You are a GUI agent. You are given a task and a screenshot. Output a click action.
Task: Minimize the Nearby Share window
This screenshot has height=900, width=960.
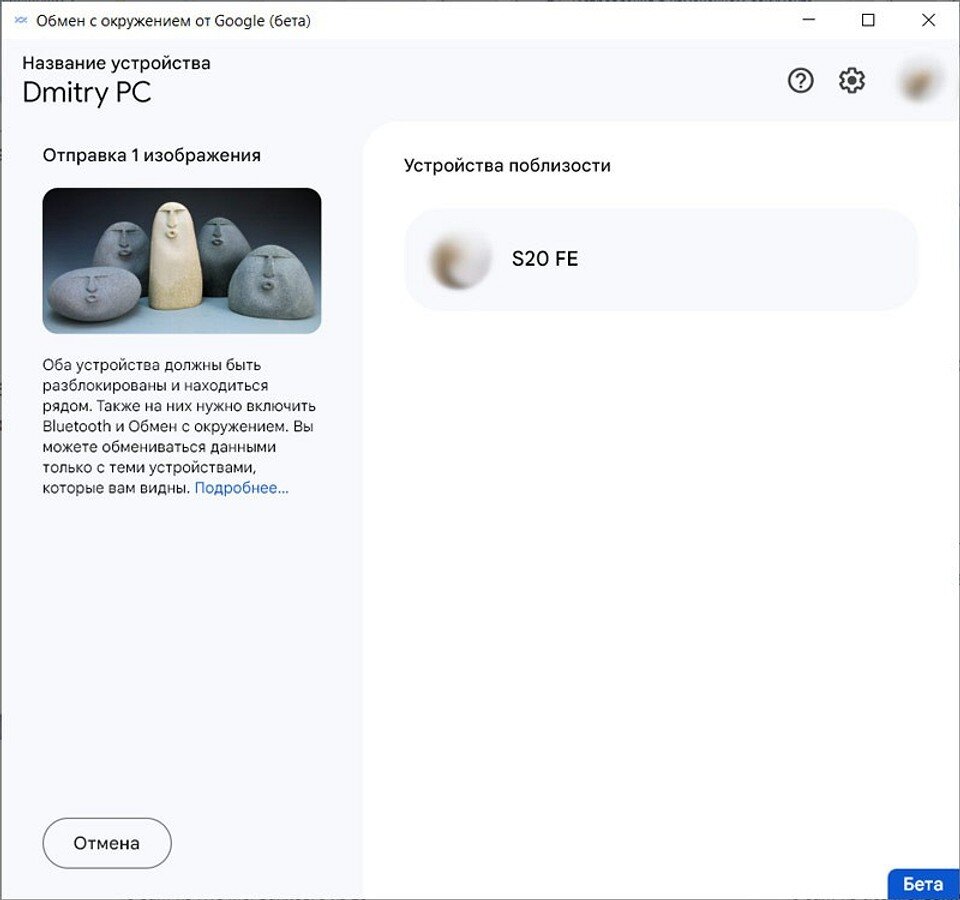pos(809,20)
